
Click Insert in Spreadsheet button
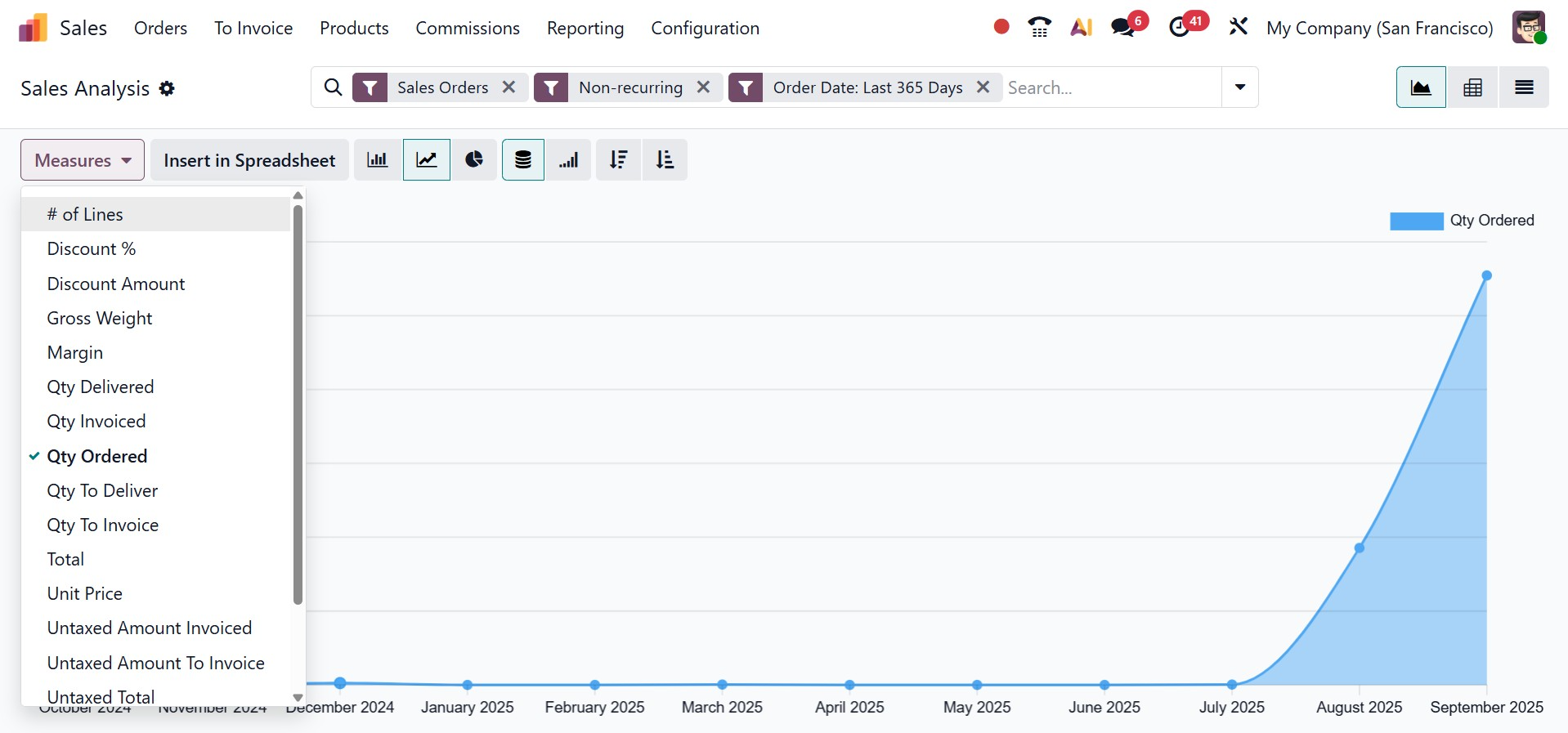[x=249, y=159]
